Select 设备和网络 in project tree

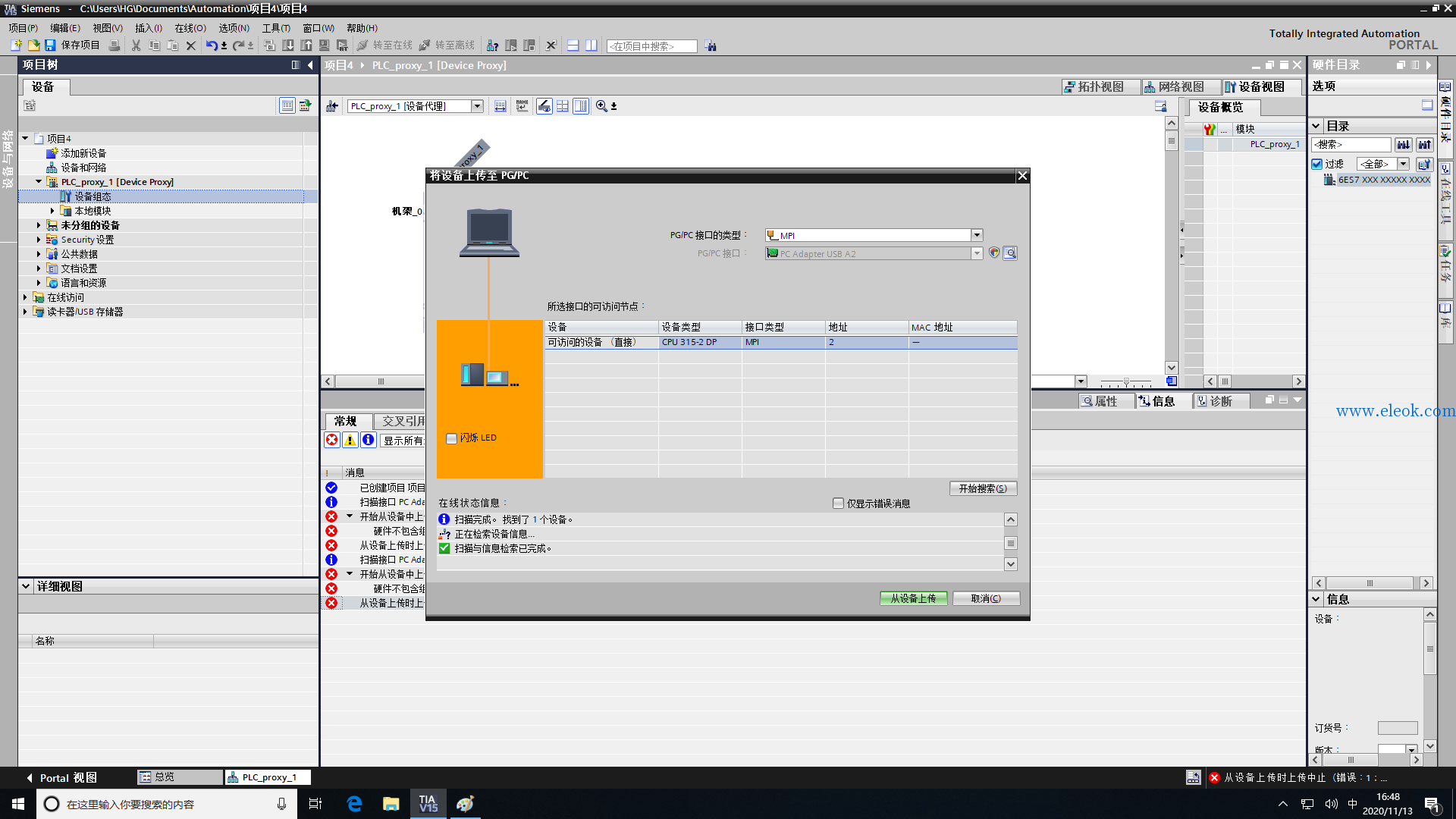pos(83,168)
